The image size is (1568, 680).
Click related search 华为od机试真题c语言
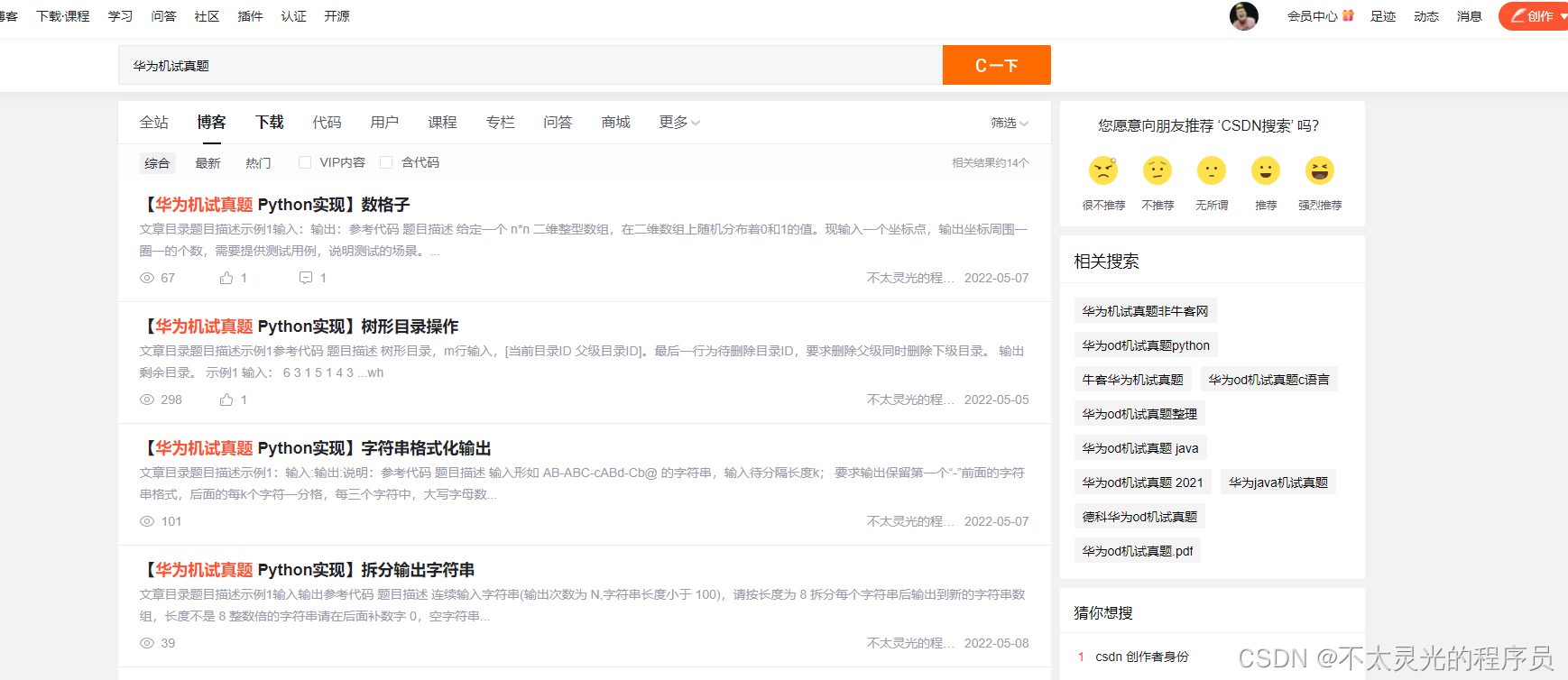click(1268, 380)
